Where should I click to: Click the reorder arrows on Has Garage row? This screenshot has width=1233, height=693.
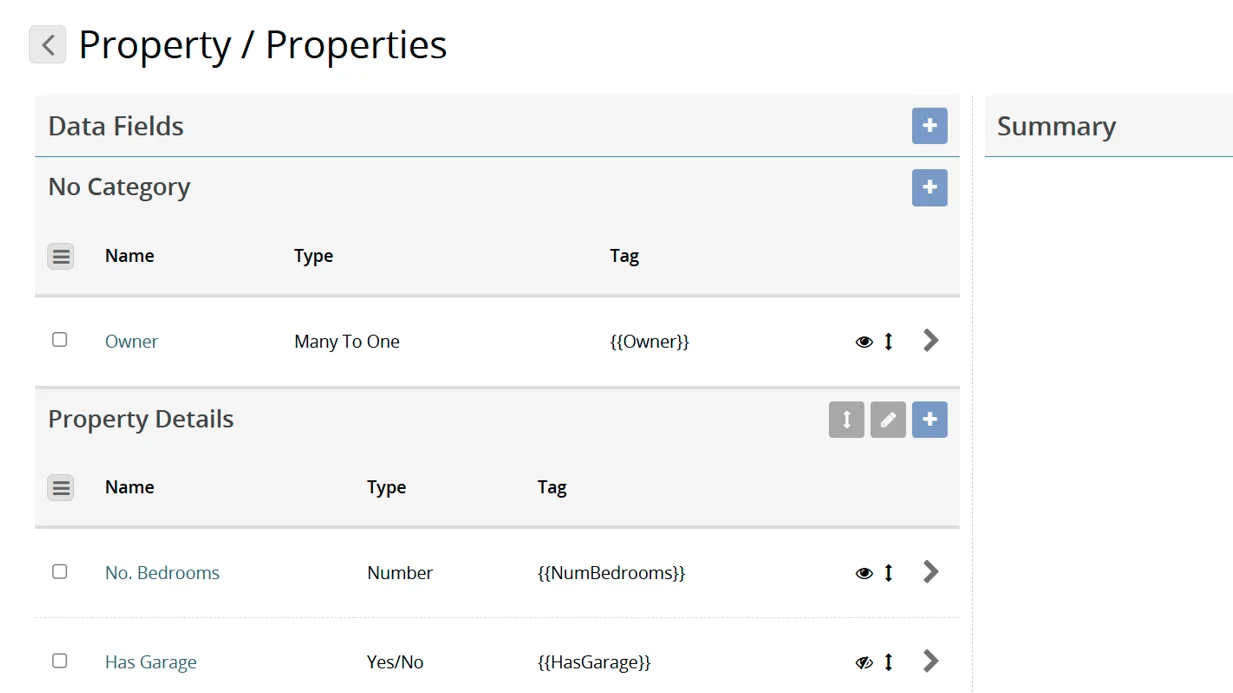coord(888,662)
